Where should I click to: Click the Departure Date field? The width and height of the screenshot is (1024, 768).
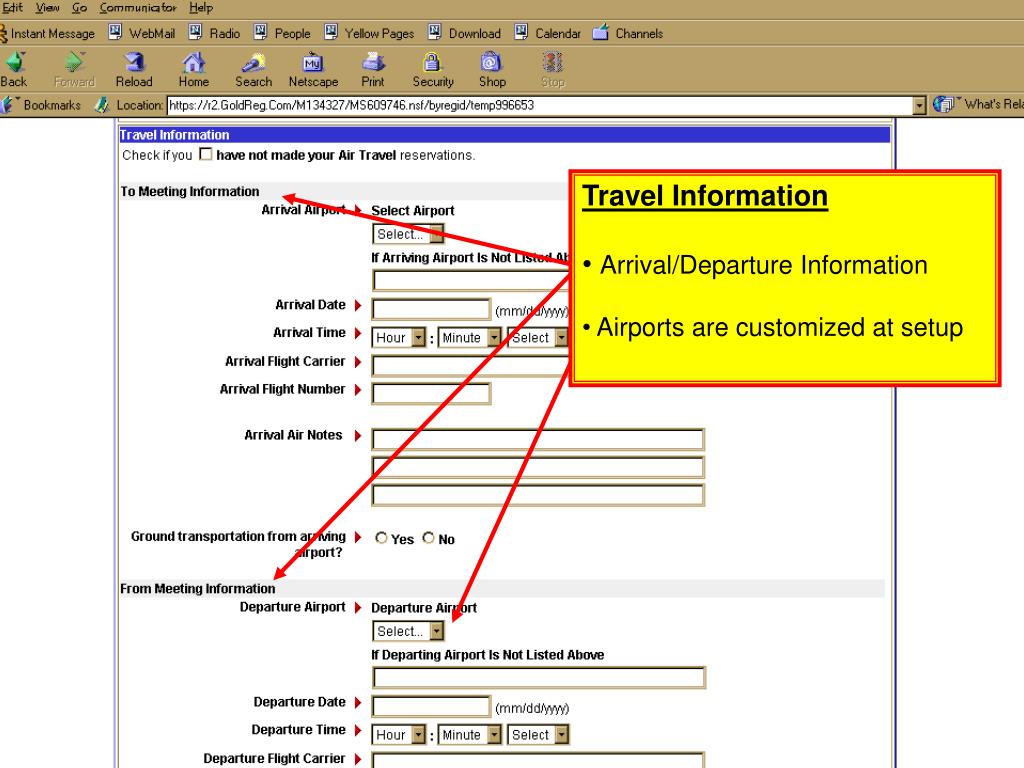pyautogui.click(x=431, y=706)
